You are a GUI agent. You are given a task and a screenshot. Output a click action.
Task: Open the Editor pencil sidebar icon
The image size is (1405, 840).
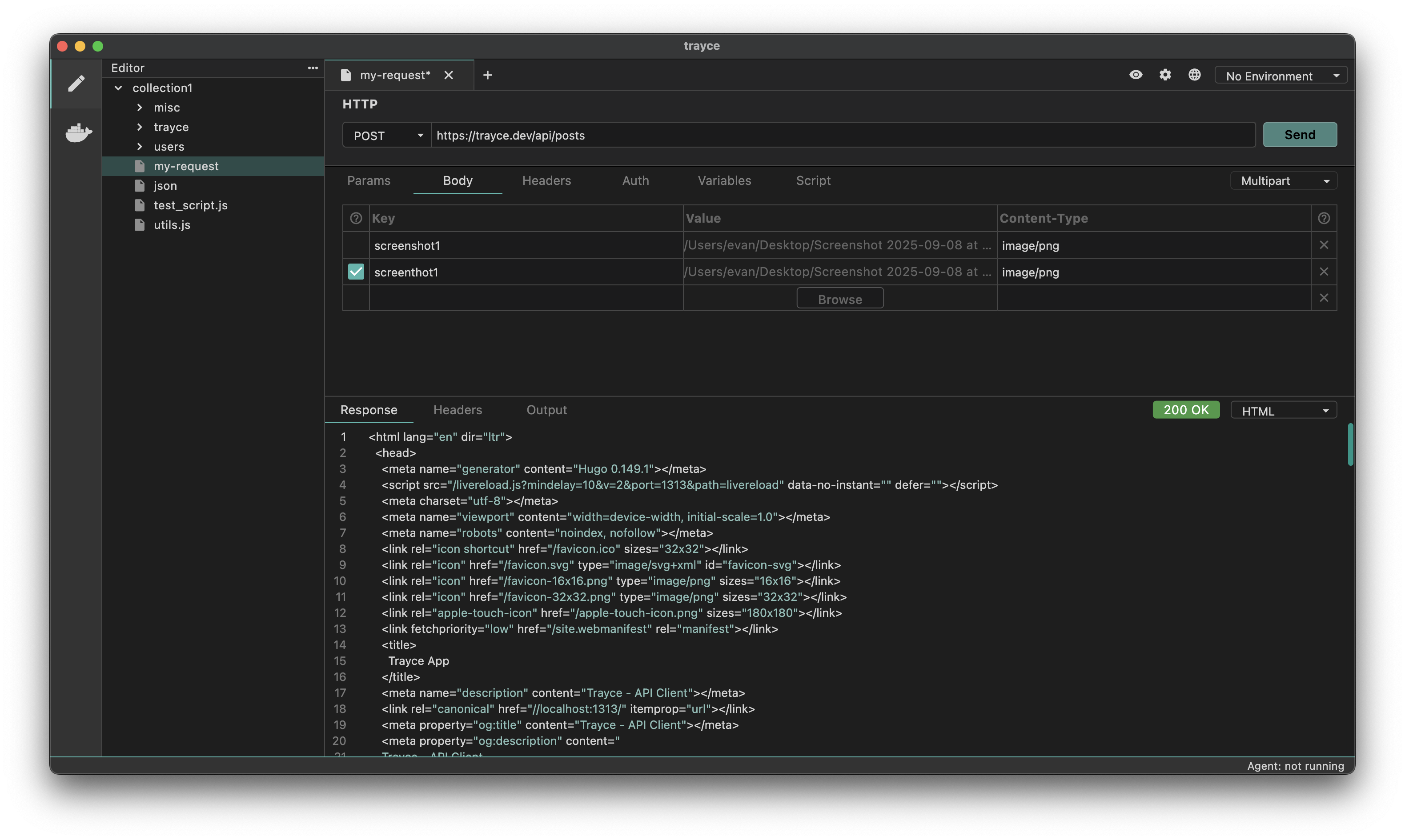[x=76, y=84]
